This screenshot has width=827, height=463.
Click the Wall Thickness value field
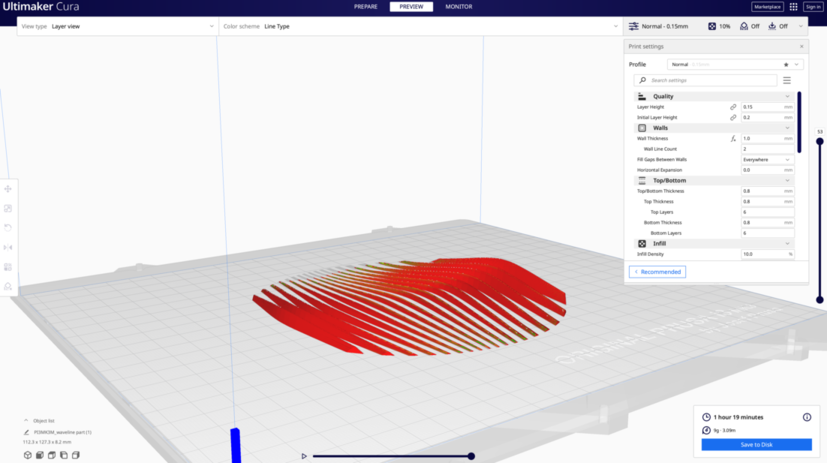(767, 139)
